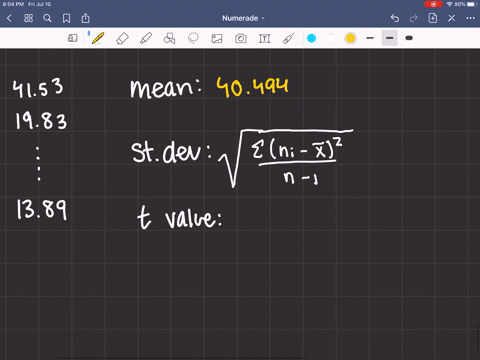Tap the handwritten number 13.89
Image resolution: width=480 pixels, height=360 pixels.
point(42,209)
